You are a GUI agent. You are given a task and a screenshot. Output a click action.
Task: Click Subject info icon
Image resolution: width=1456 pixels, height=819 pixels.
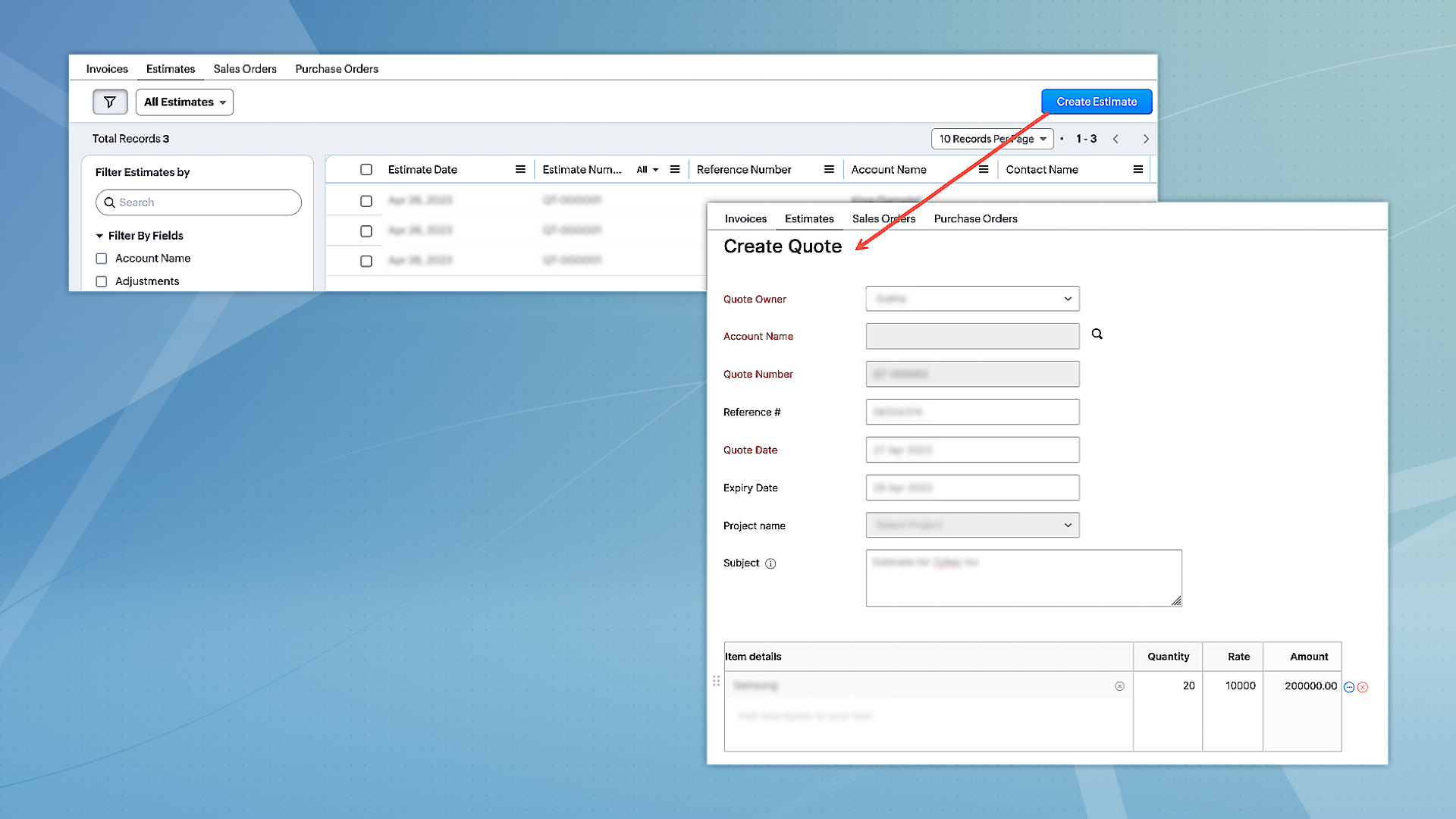(770, 563)
